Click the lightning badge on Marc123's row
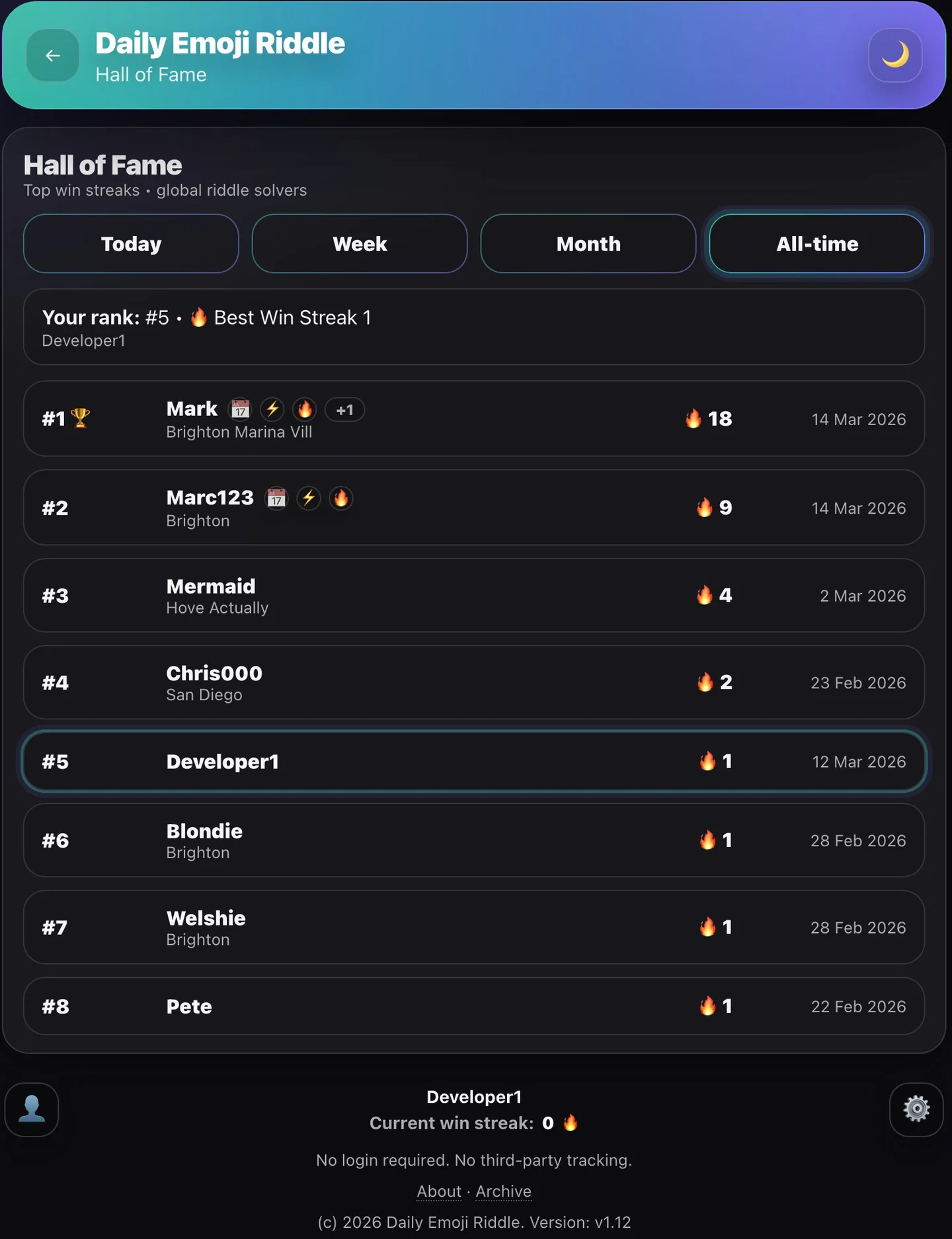952x1239 pixels. [308, 498]
